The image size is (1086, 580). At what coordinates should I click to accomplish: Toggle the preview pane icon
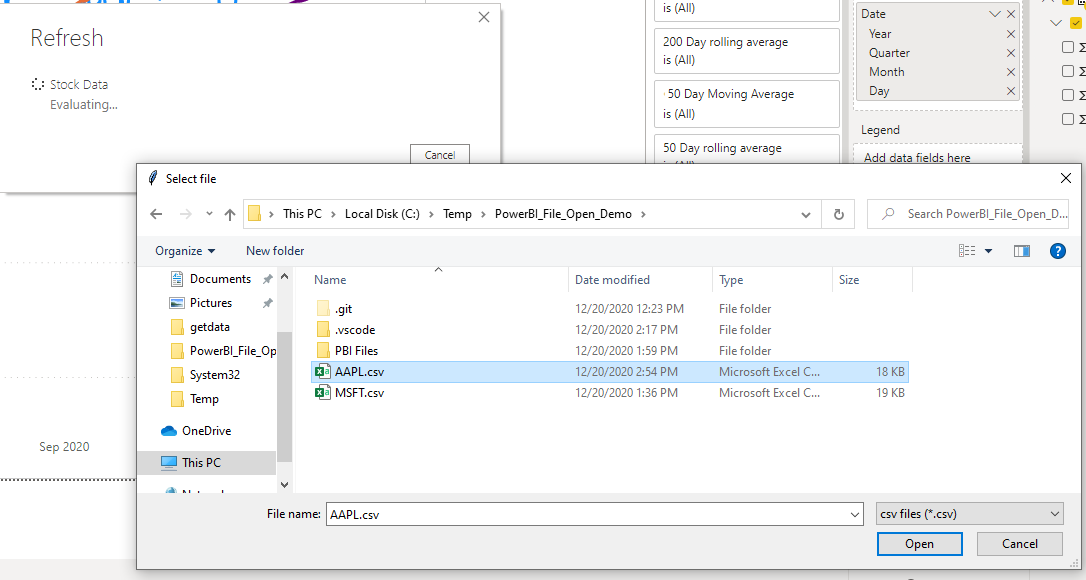point(1021,251)
